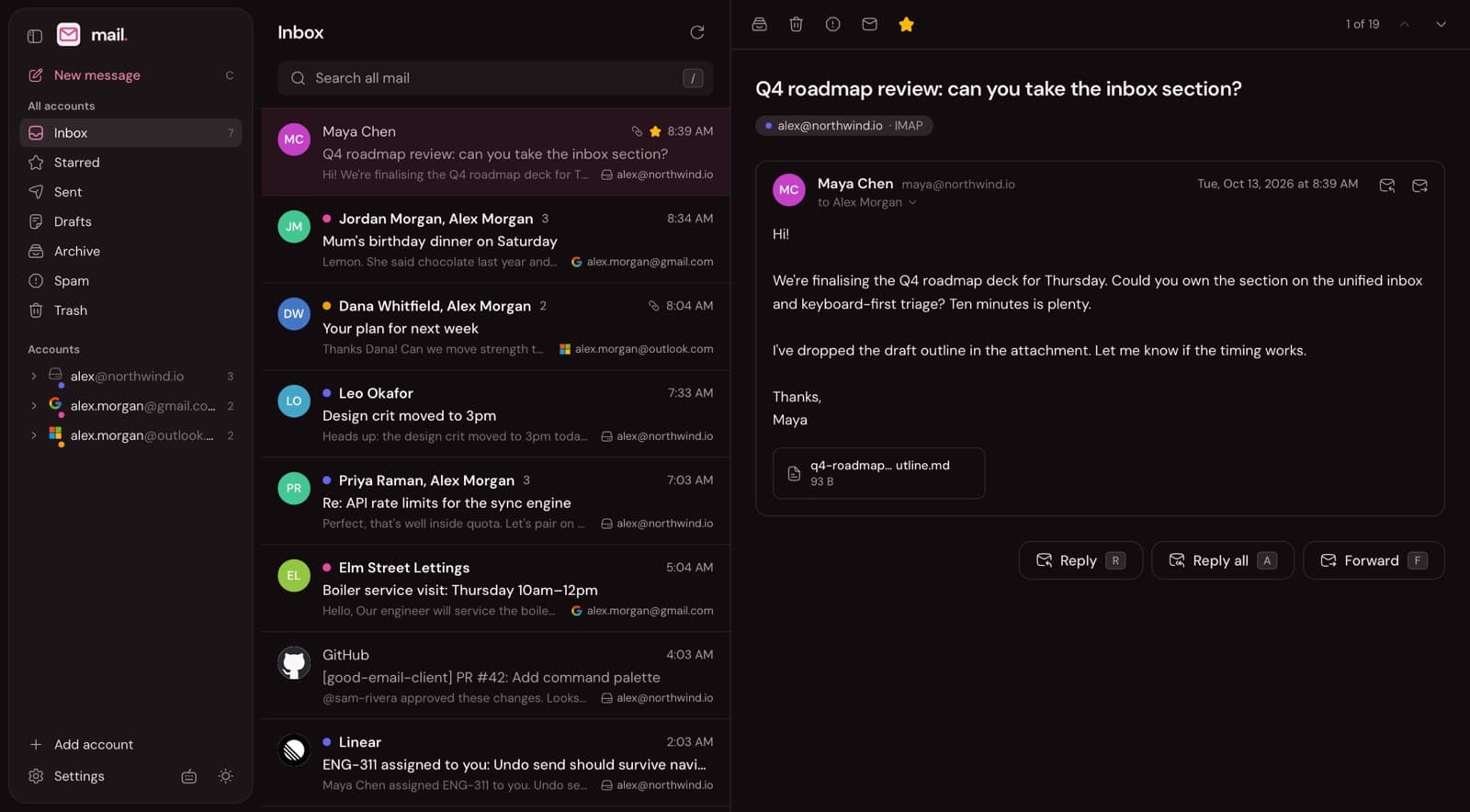
Task: Open the Inbox folder
Action: tap(130, 133)
